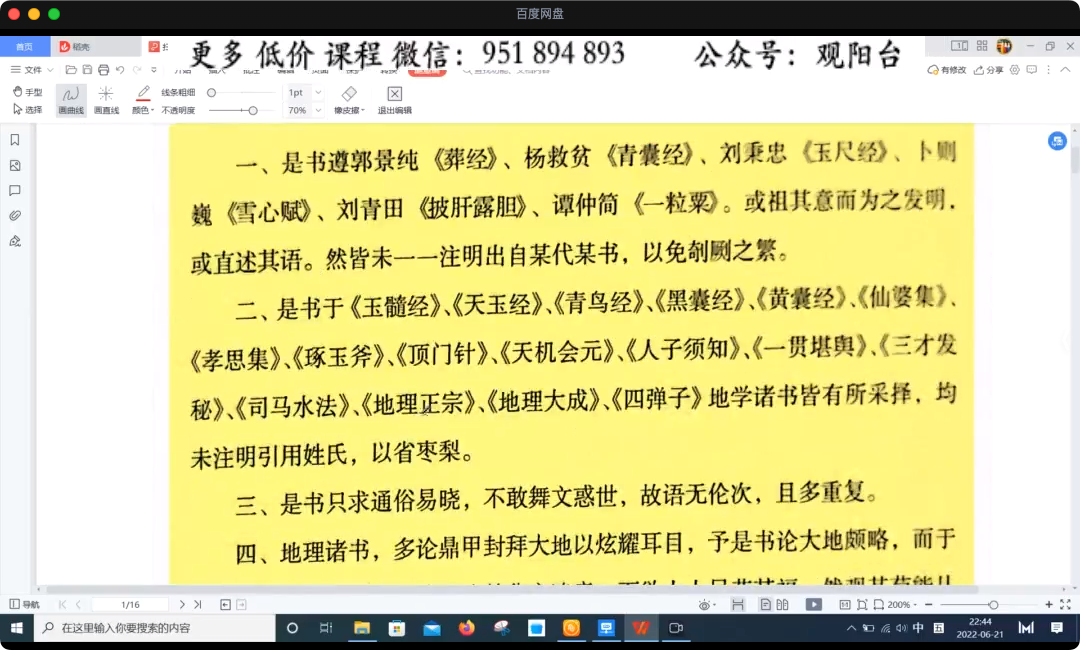
Task: Toggle the 导航 navigation pane
Action: [24, 604]
